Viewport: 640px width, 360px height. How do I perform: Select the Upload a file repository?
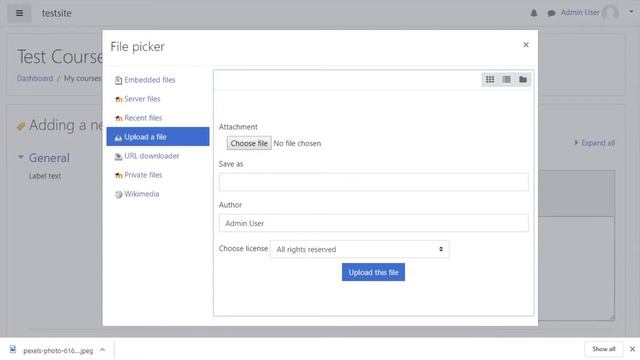[x=158, y=137]
